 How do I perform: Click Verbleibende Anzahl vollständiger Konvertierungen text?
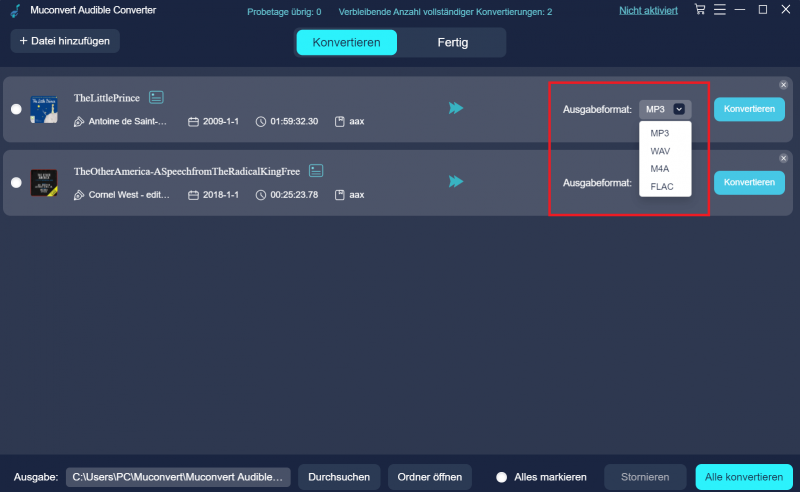pos(445,12)
